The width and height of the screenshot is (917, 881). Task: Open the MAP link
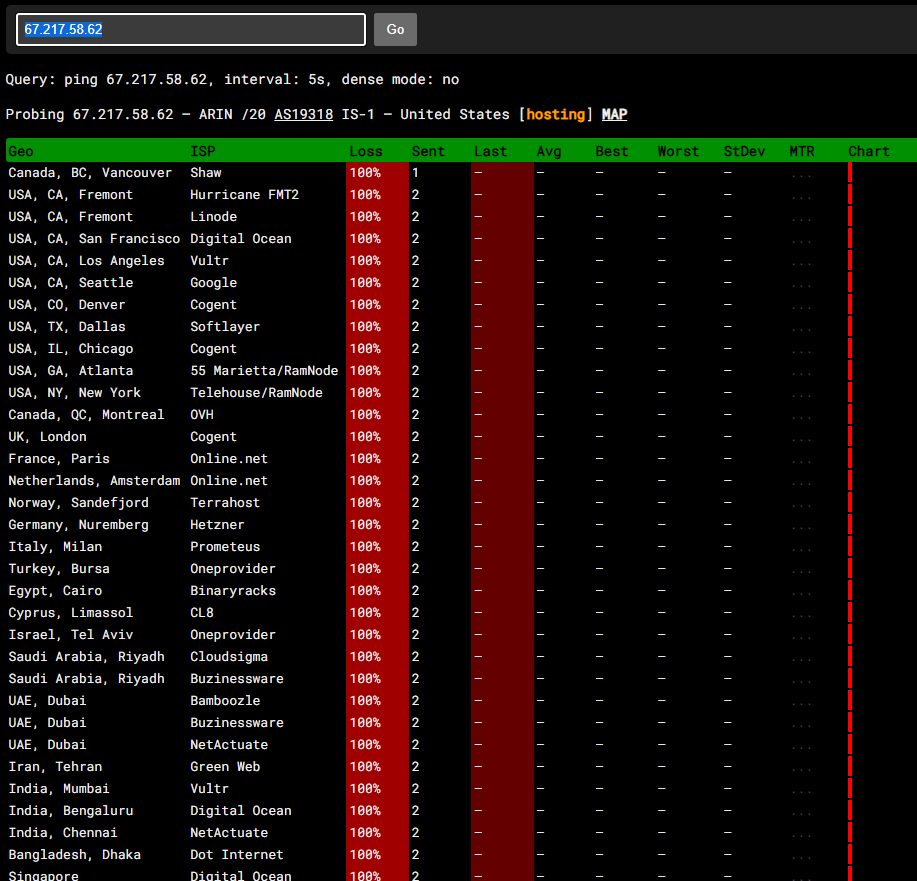point(614,115)
